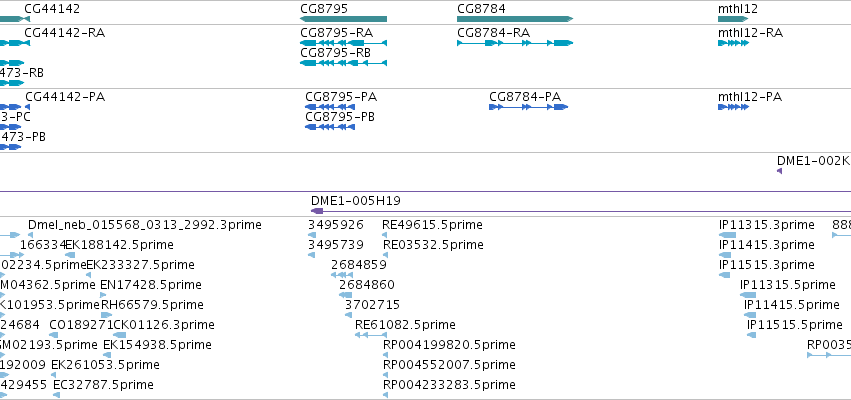Select the mthl12-PA protein glyph
This screenshot has width=851, height=400.
[x=733, y=107]
